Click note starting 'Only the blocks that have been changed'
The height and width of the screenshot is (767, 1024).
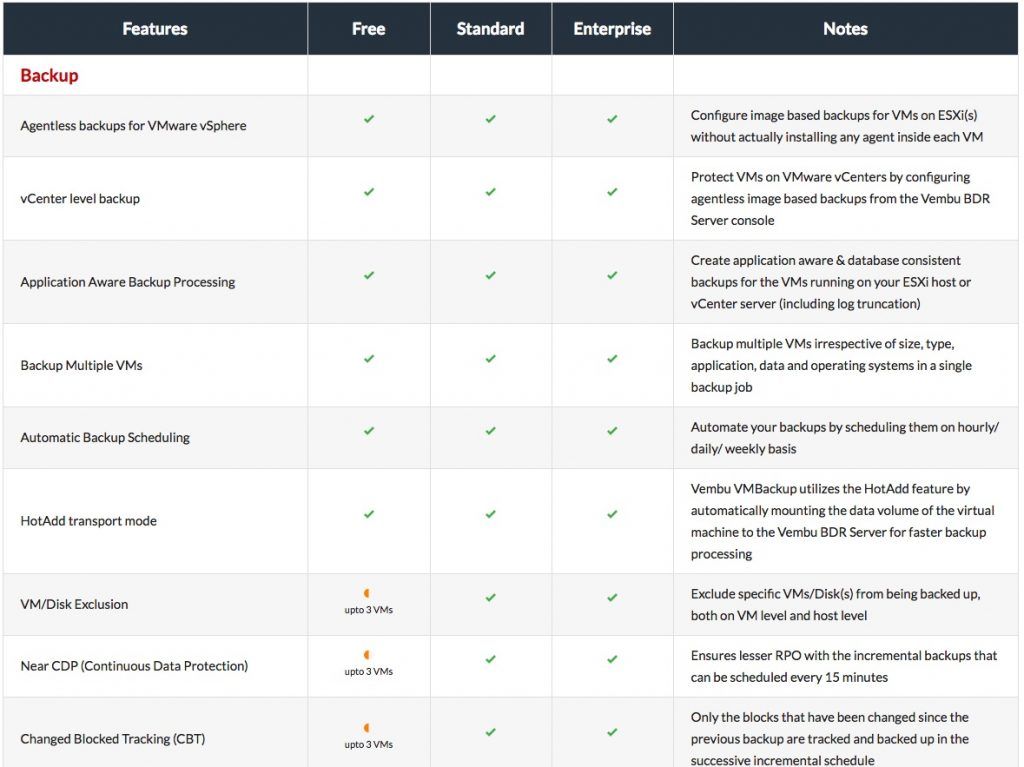[829, 739]
